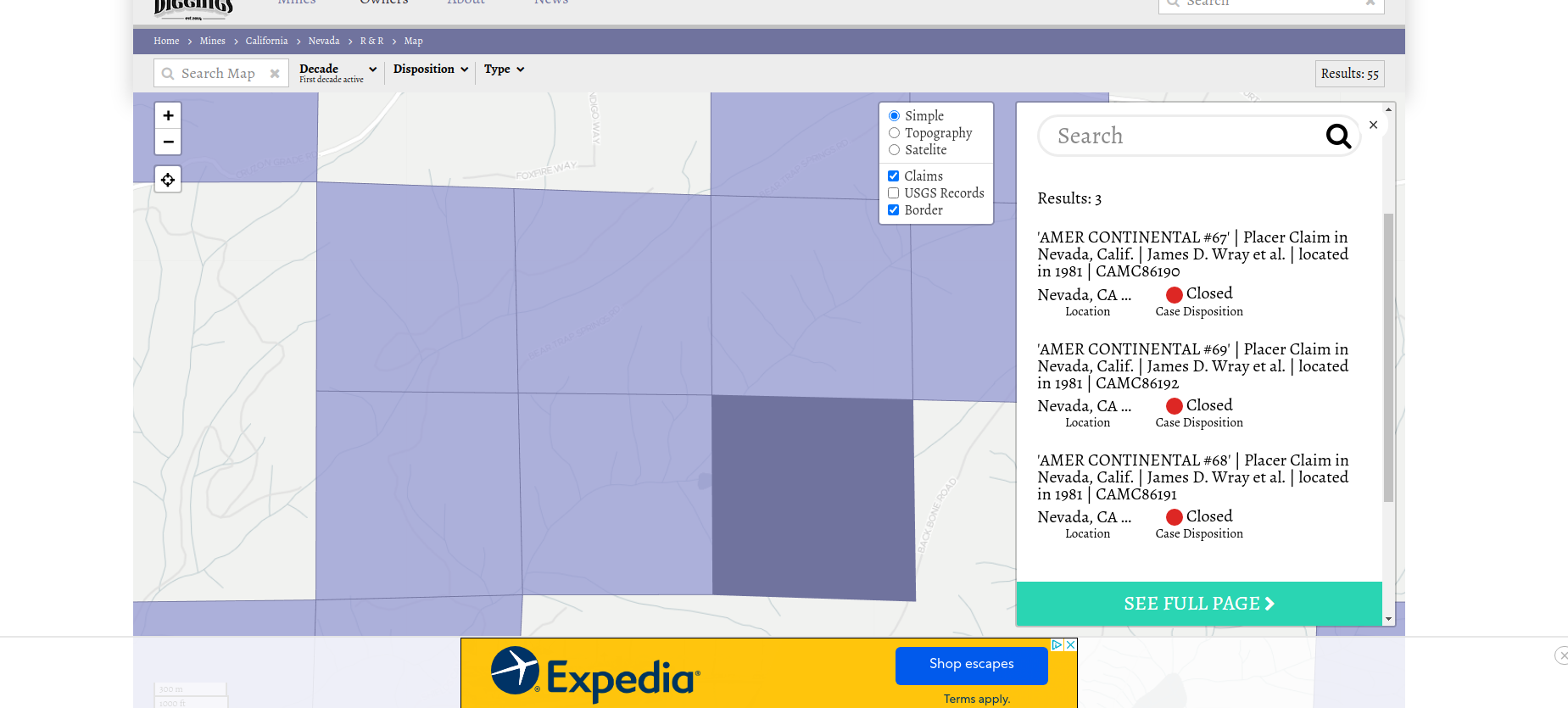The width and height of the screenshot is (1568, 708).
Task: Select the Topography map style
Action: point(894,133)
